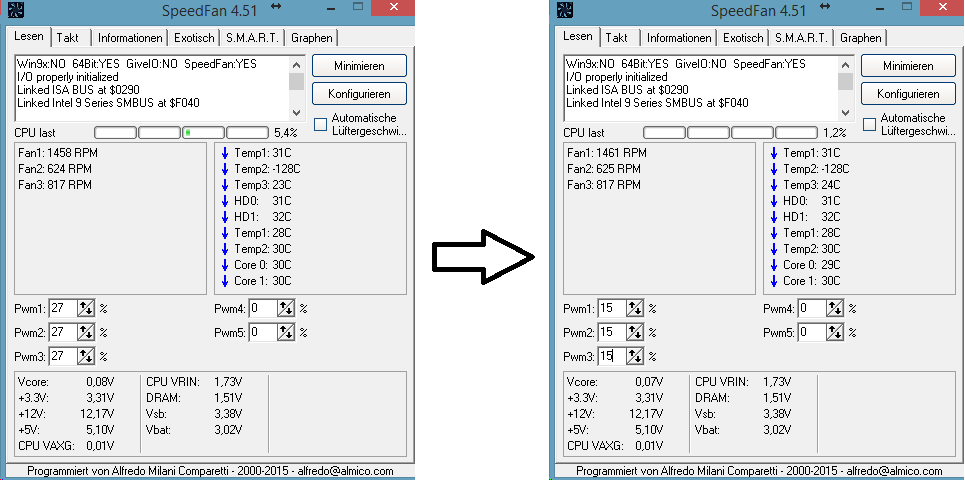965x481 pixels.
Task: Click Vbat 3,02V reading in left window
Action: coord(194,430)
